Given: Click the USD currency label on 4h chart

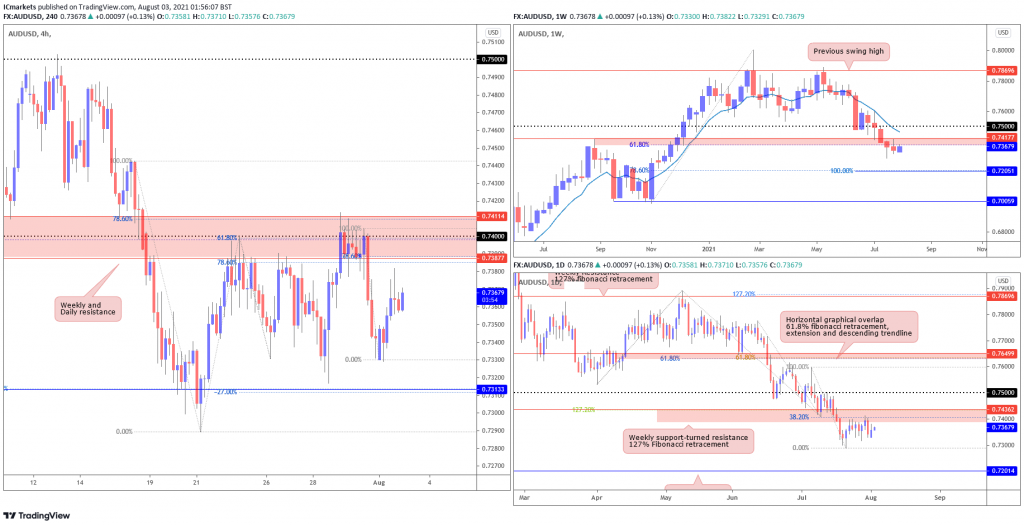Looking at the screenshot, I should tap(492, 33).
